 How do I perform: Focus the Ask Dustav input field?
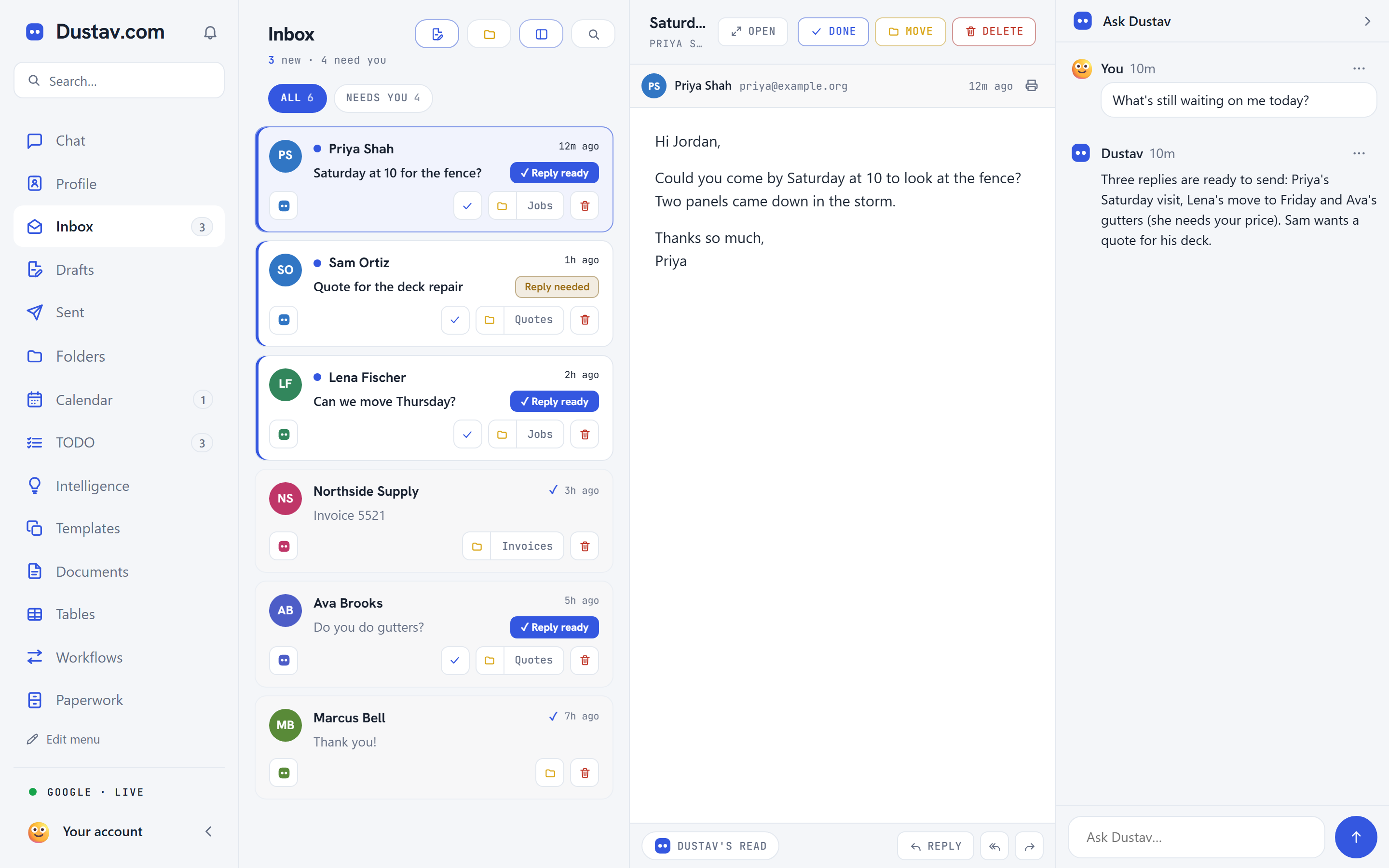(1196, 837)
